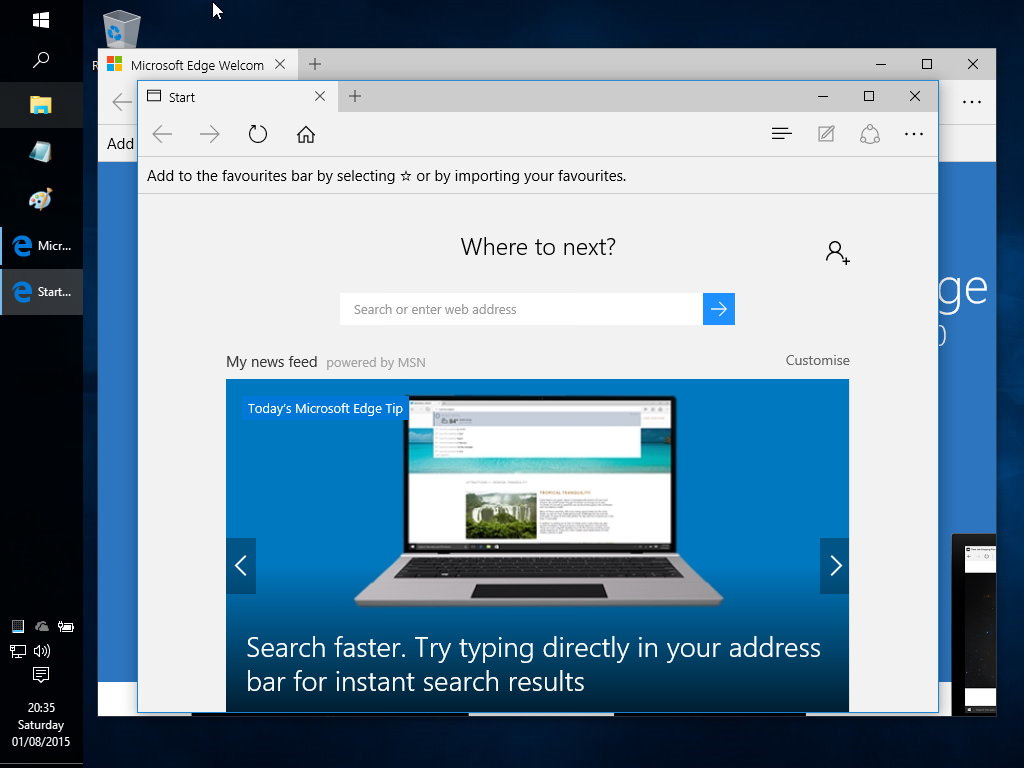Viewport: 1024px width, 768px height.
Task: Open the volume control in system tray
Action: 42,650
